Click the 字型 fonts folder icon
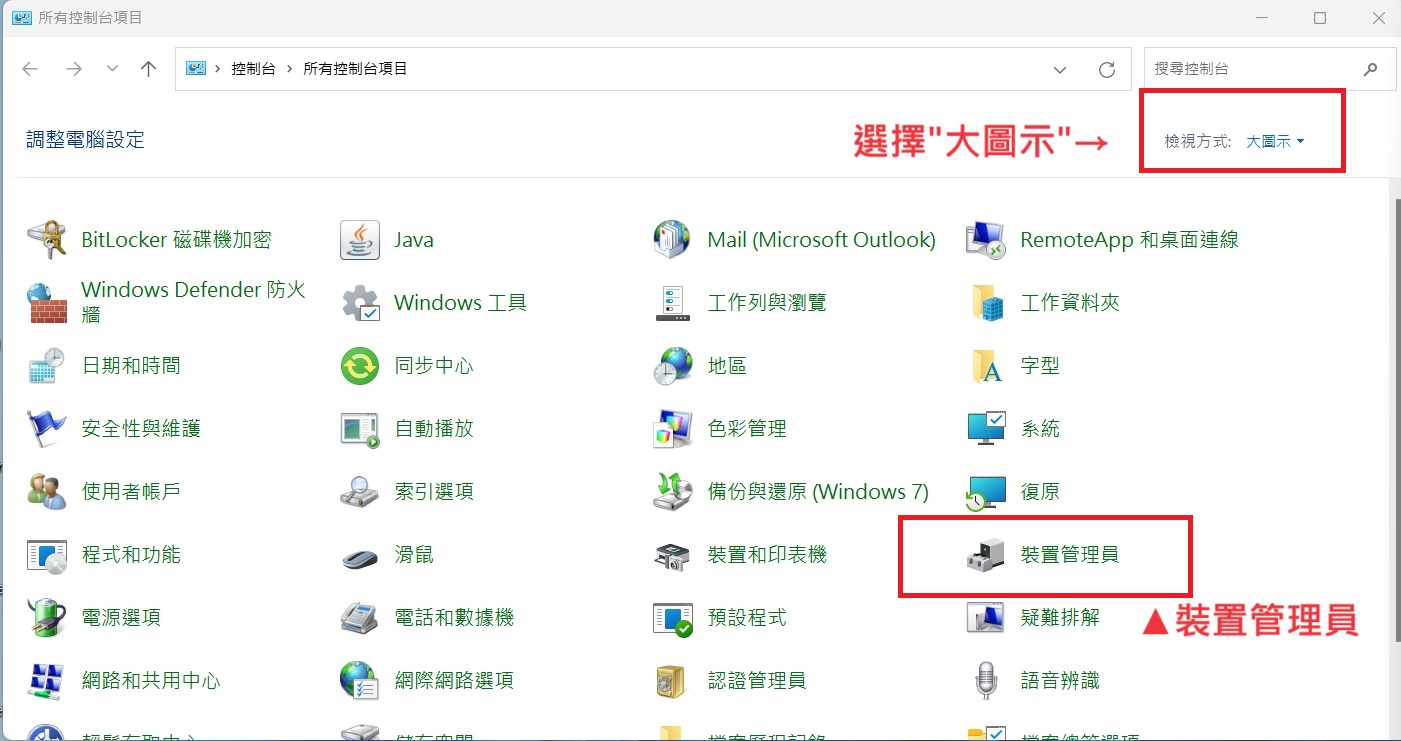Screen dimensions: 1401x741 click(x=986, y=366)
